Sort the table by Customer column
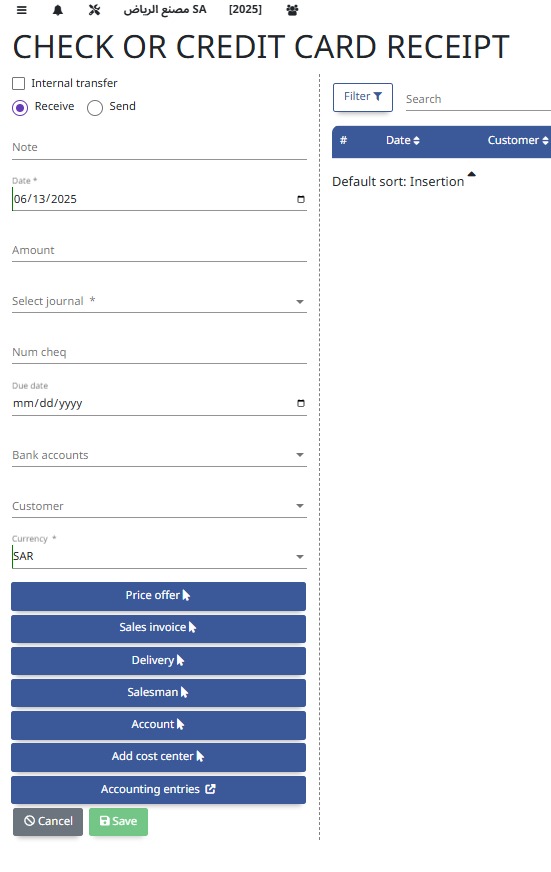551x872 pixels. (x=518, y=141)
